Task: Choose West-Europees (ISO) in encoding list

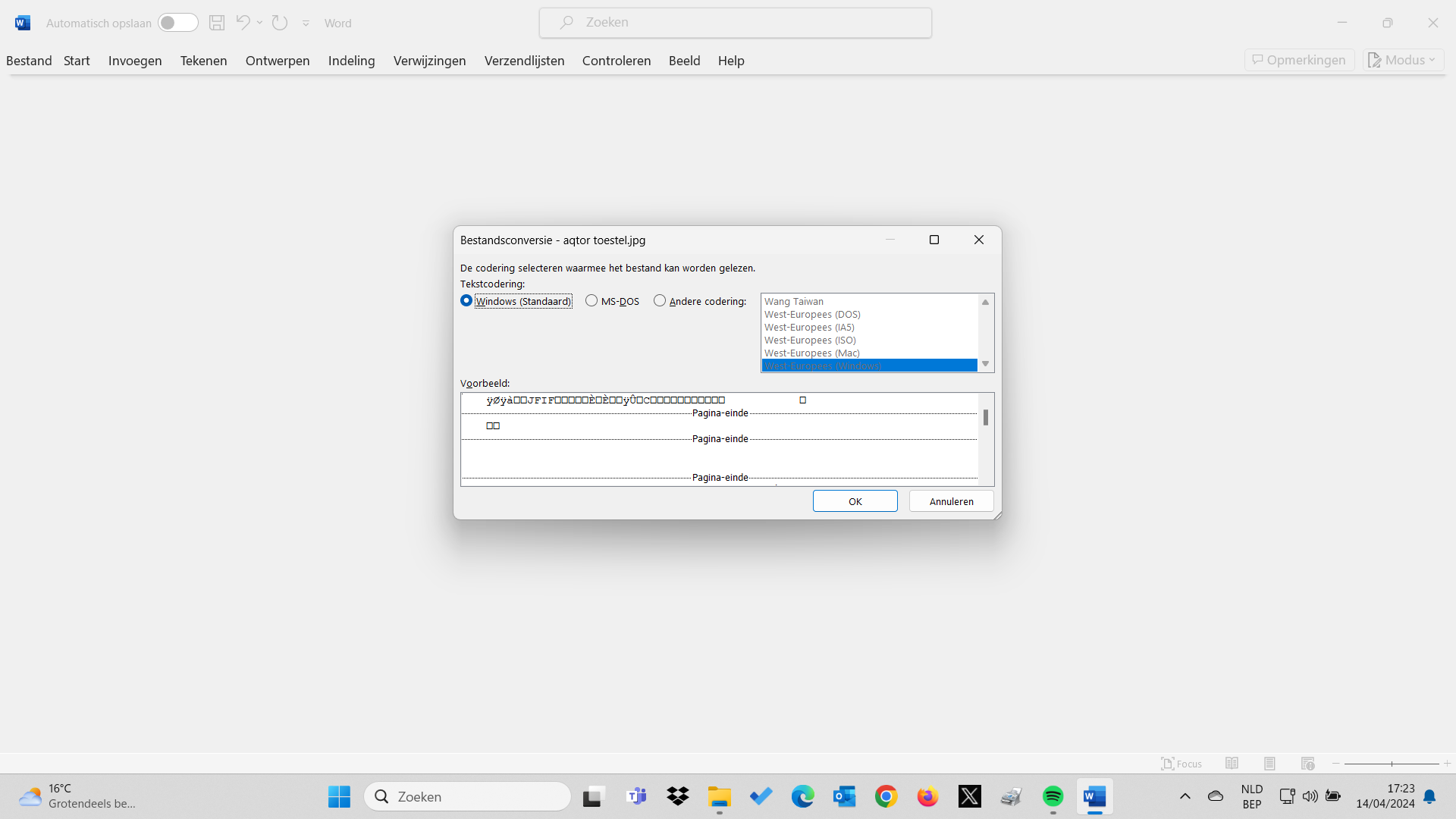Action: point(810,340)
